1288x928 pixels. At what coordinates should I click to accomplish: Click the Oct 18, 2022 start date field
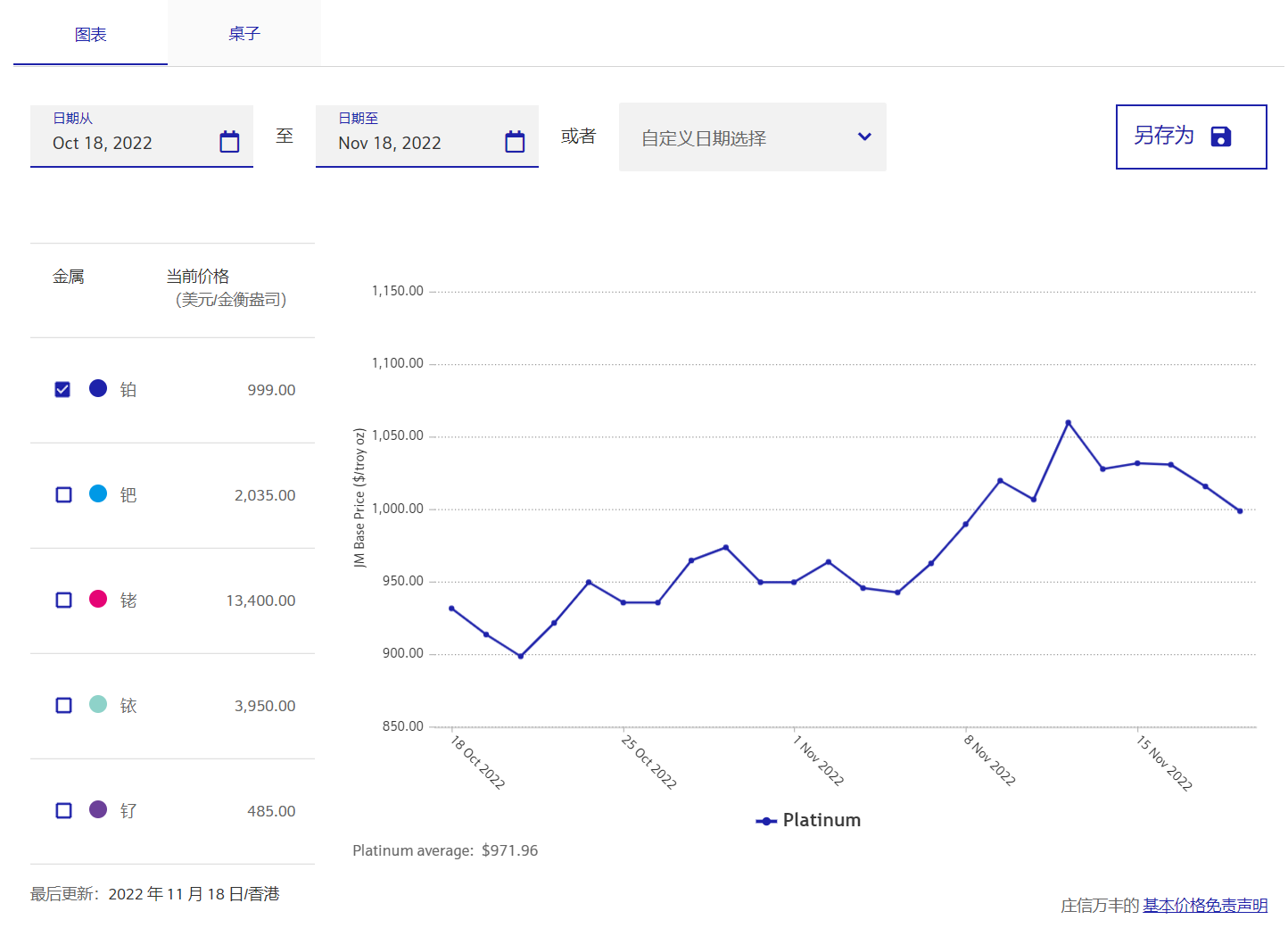(142, 137)
